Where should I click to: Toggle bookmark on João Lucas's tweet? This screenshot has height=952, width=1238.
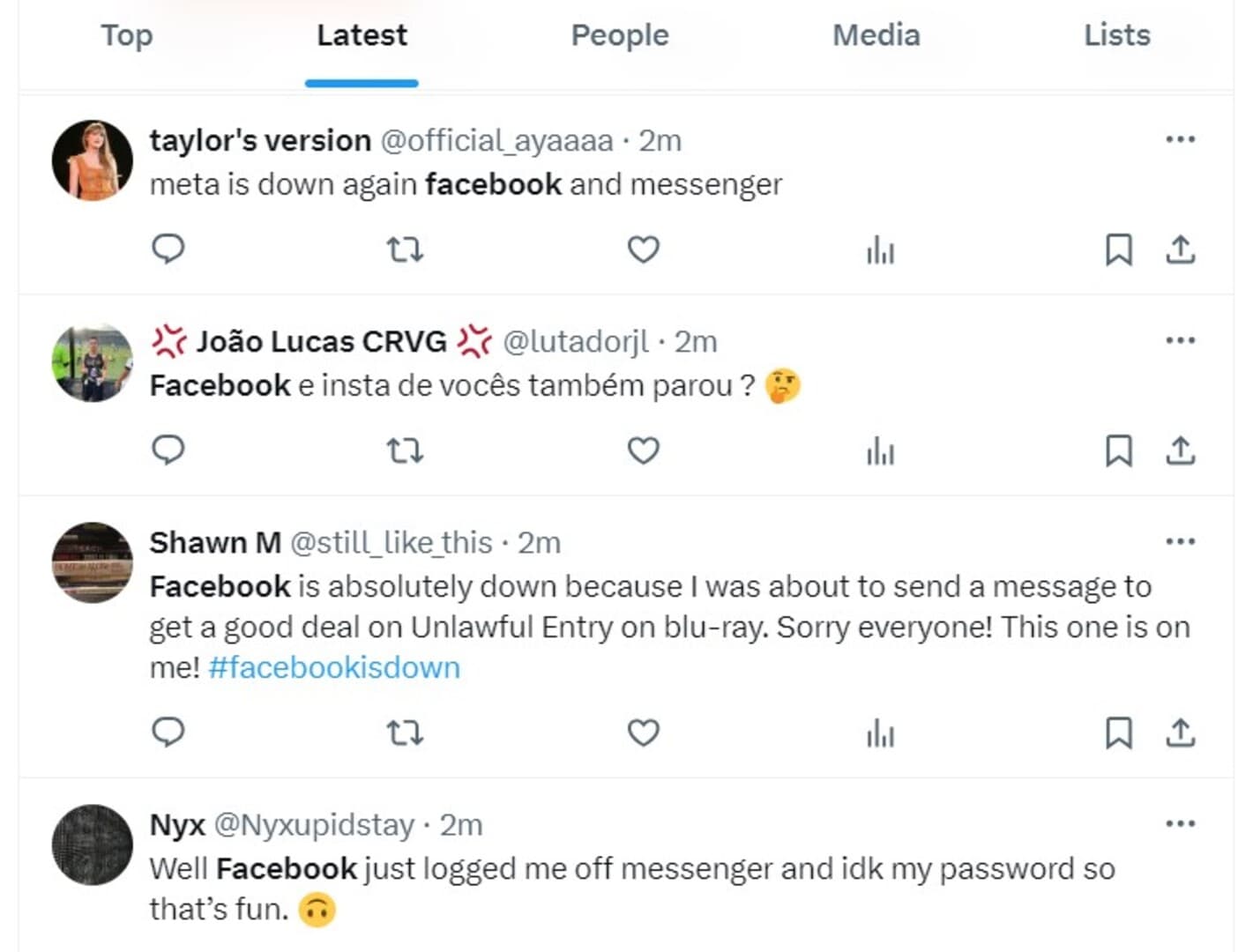(x=1118, y=450)
